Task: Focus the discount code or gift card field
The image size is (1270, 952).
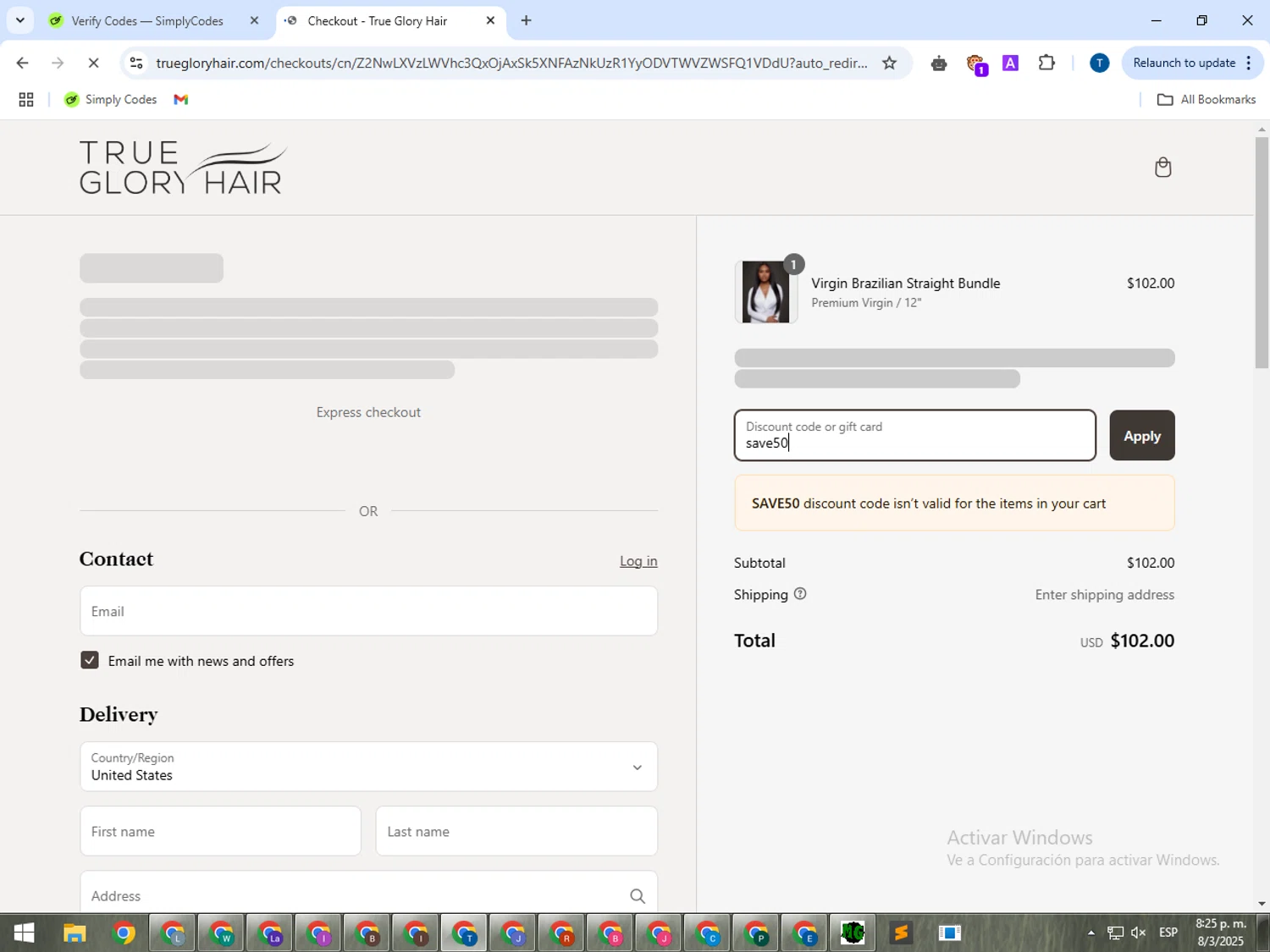Action: click(914, 436)
